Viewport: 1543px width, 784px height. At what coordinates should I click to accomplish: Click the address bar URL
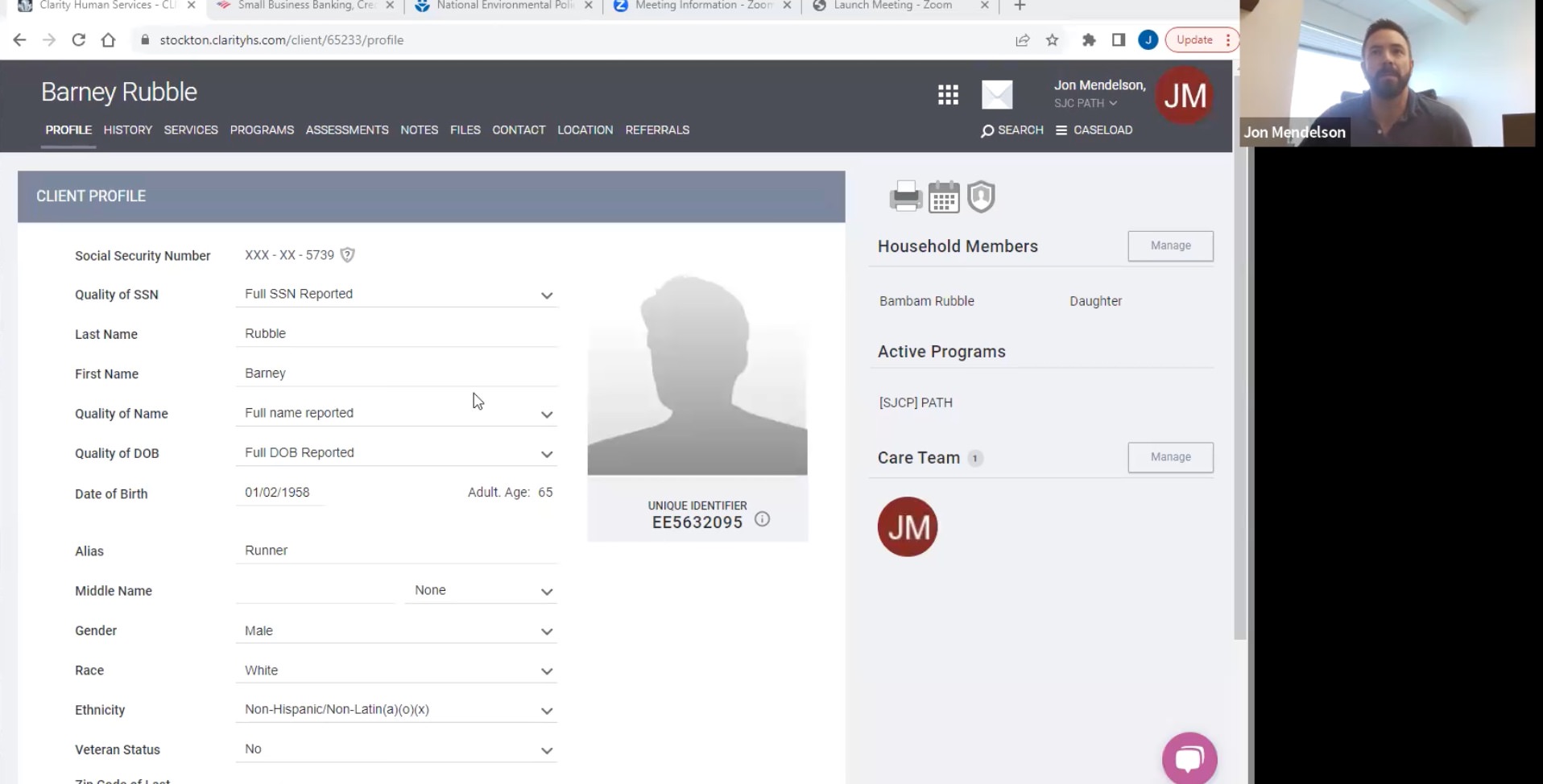tap(281, 40)
